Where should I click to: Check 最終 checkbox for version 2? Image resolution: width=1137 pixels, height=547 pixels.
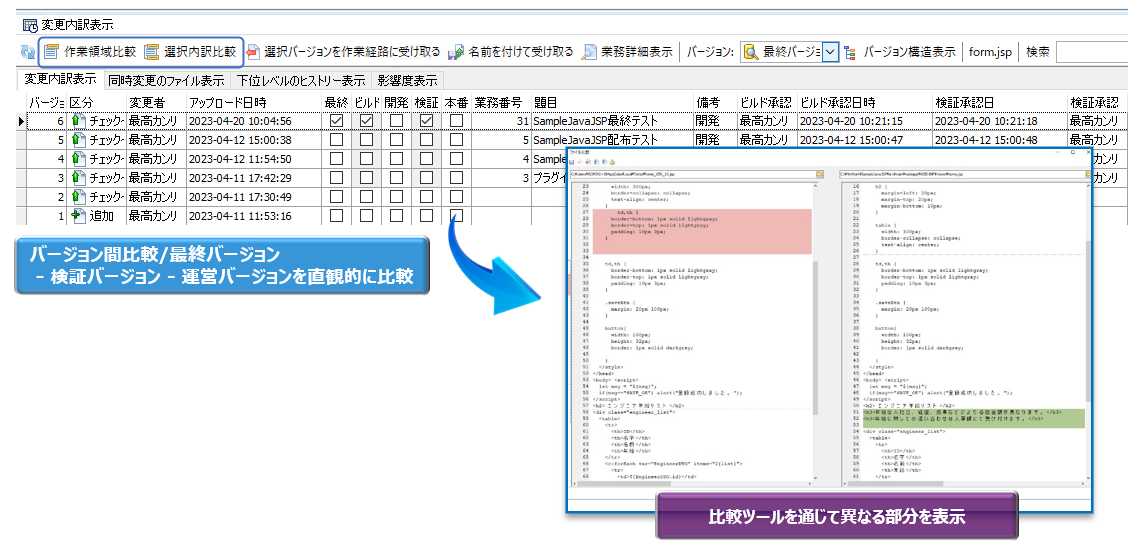[336, 197]
